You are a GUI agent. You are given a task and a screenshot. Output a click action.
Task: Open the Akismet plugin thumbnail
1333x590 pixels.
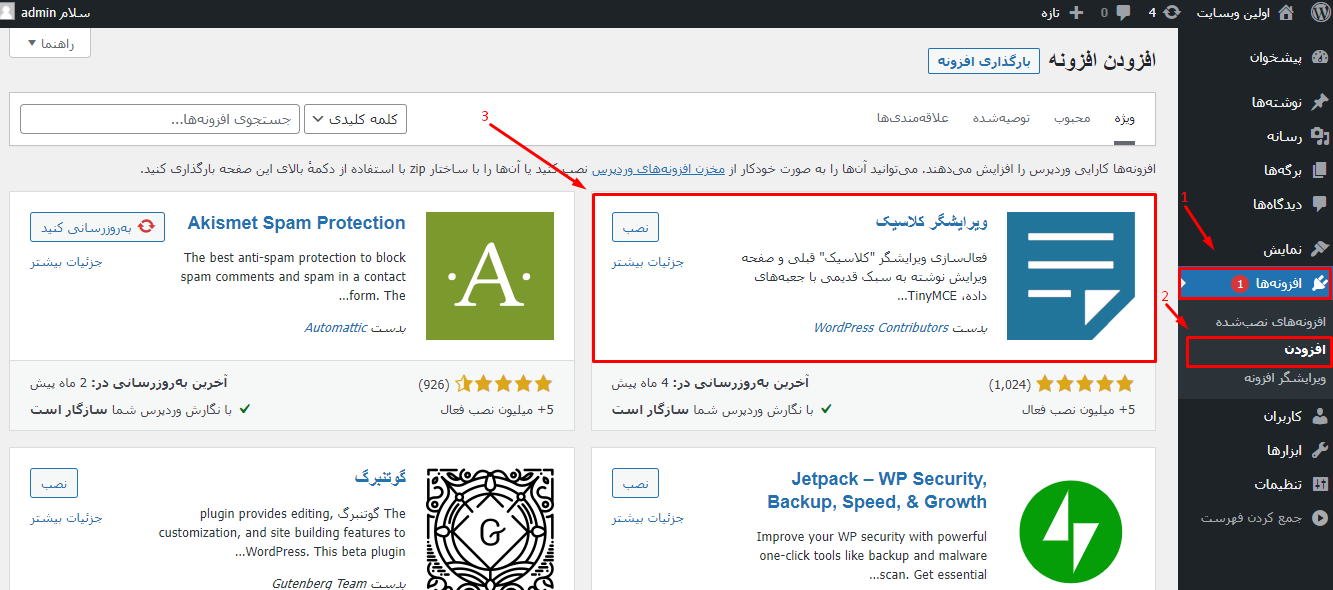(x=490, y=276)
